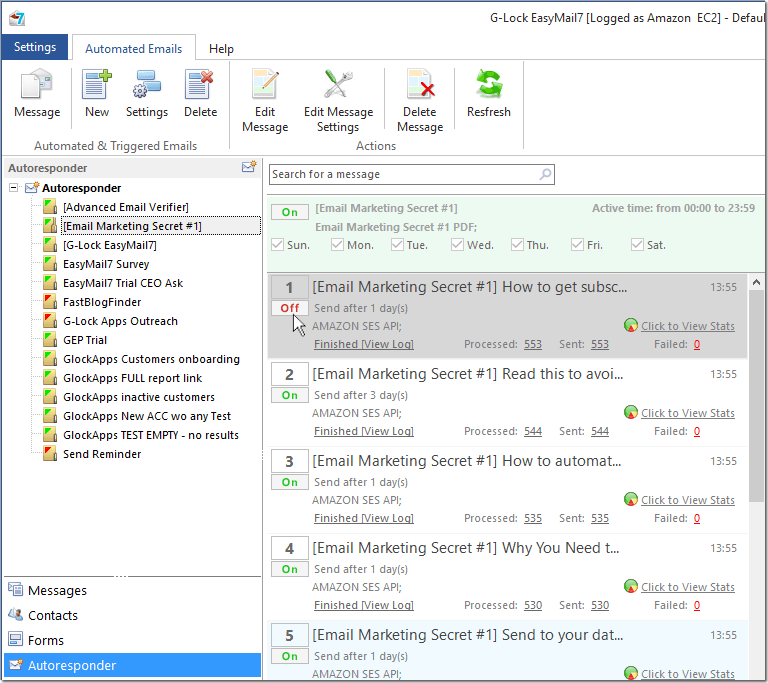Turn off message 2 On toggle
This screenshot has width=768, height=683.
(x=290, y=395)
